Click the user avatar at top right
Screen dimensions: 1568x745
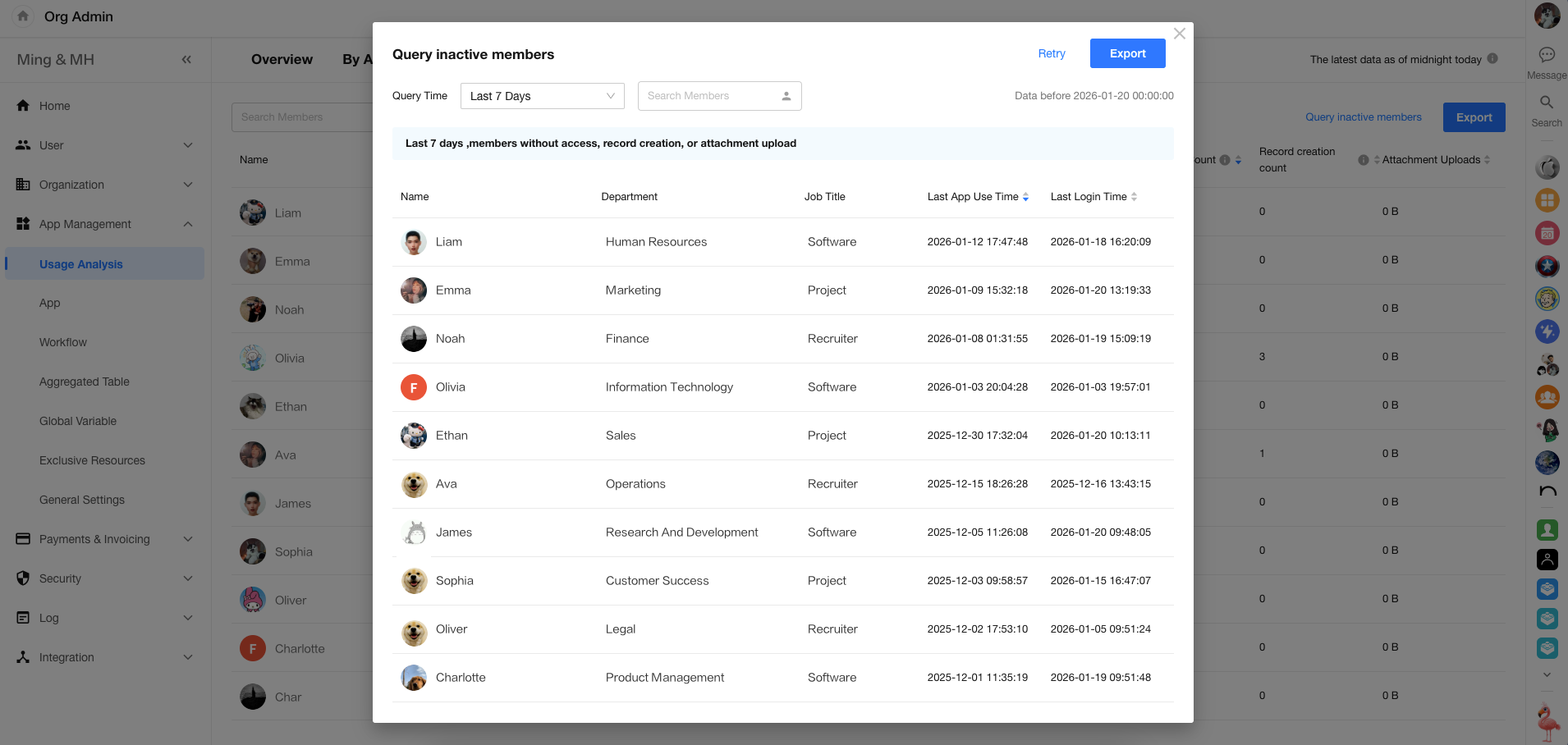pyautogui.click(x=1547, y=15)
